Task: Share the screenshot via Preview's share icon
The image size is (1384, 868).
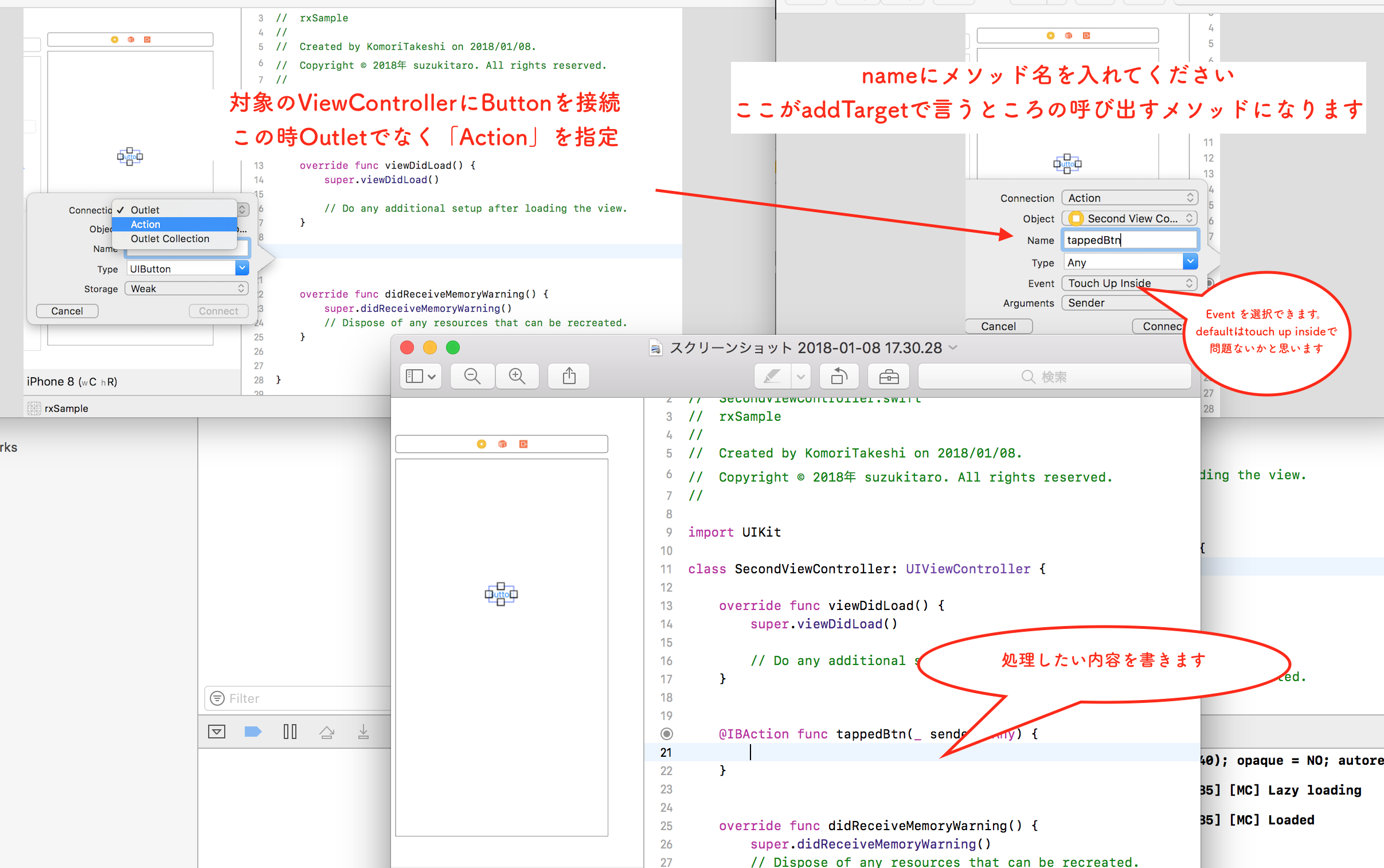Action: tap(568, 376)
